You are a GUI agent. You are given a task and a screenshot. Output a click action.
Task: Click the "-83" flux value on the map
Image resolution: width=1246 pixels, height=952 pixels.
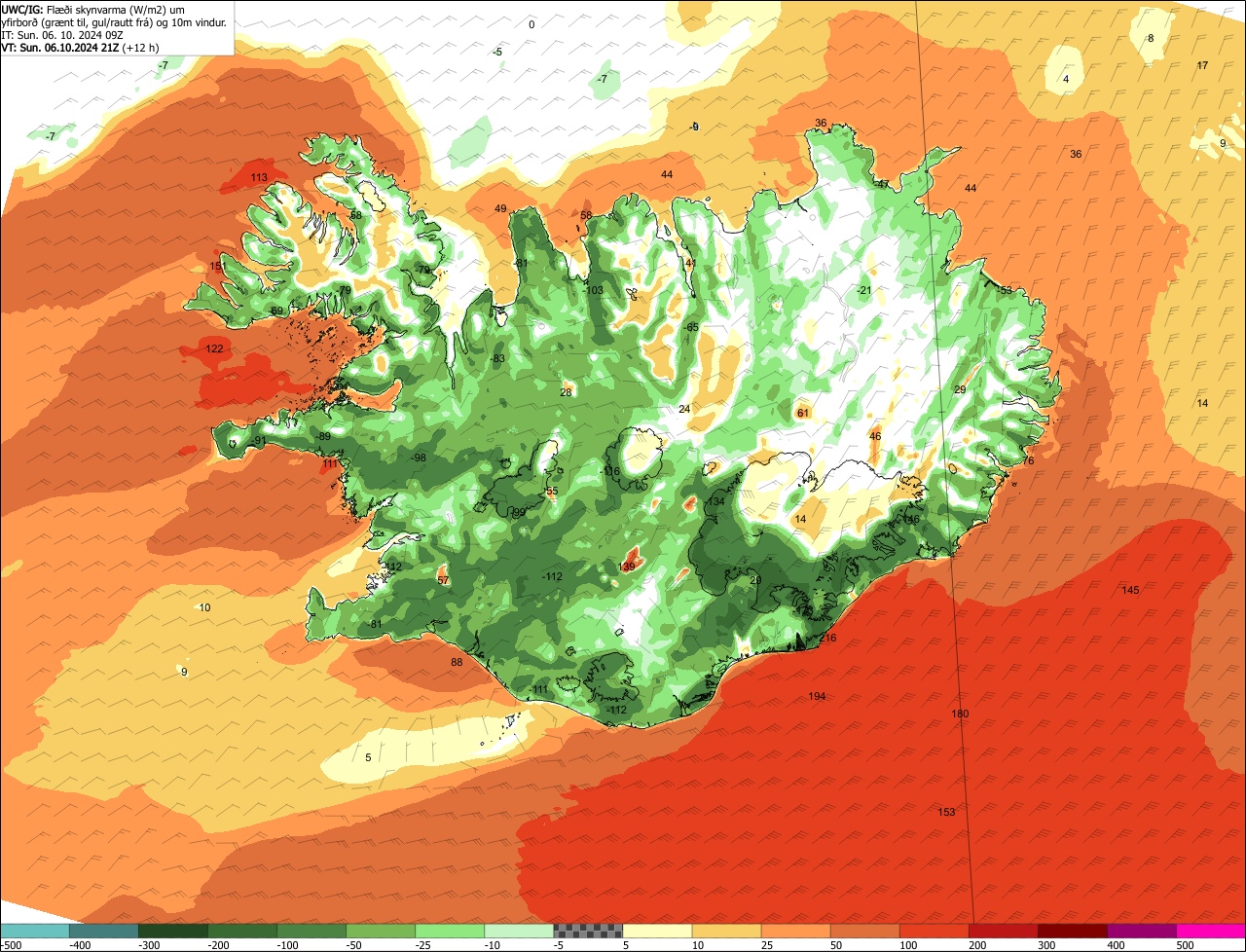498,358
